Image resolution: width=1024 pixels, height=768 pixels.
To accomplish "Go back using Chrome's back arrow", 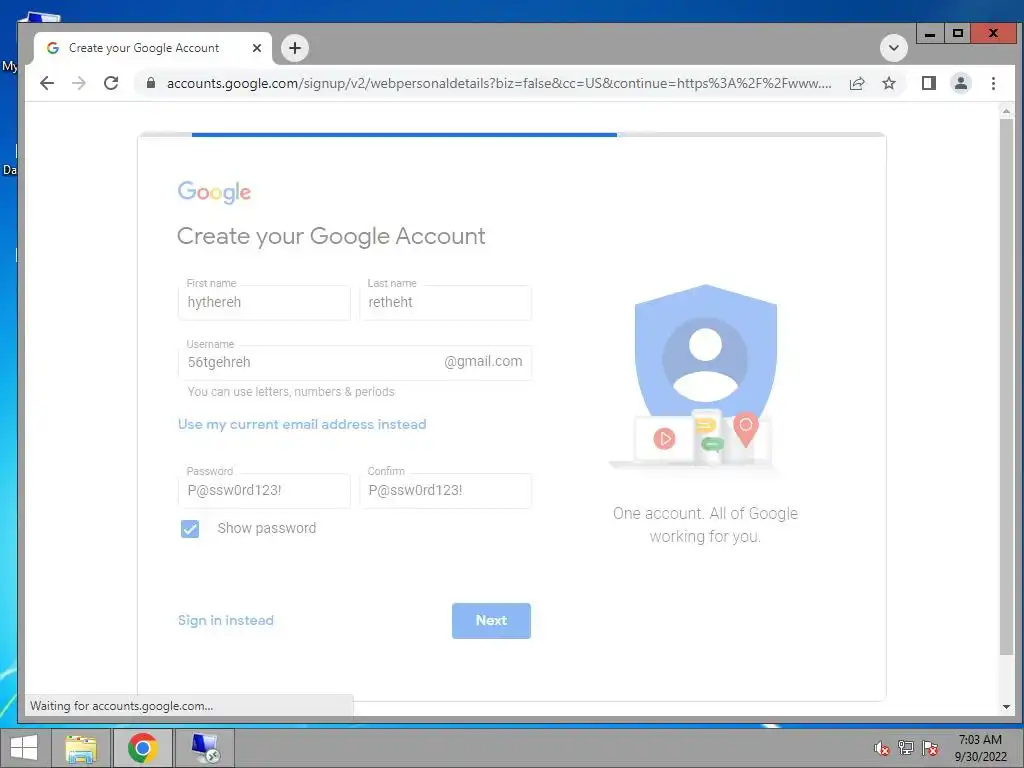I will point(47,83).
